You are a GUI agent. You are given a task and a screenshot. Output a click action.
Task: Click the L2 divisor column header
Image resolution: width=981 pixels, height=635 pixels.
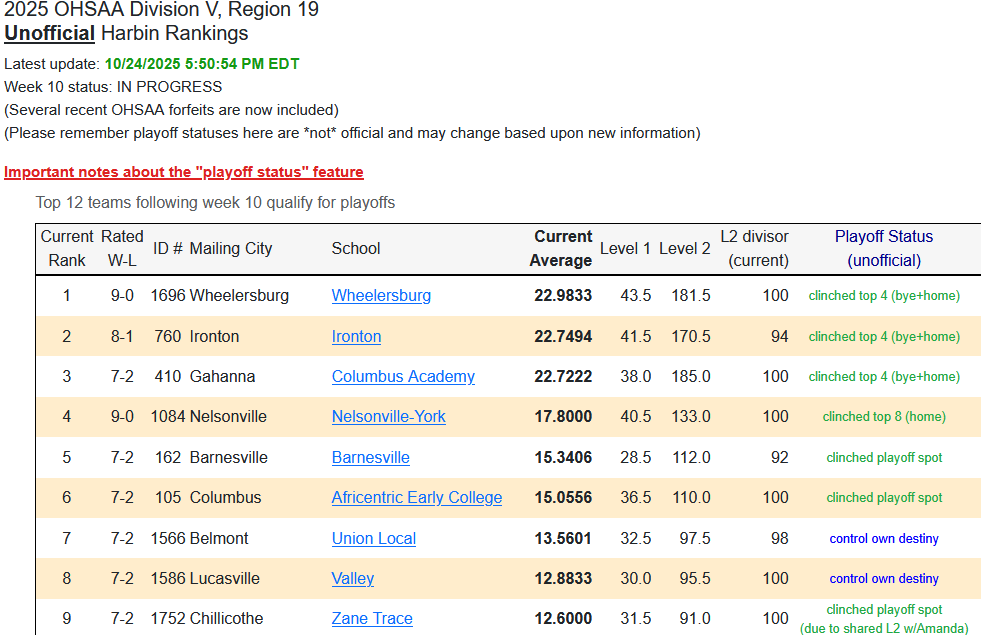tap(754, 248)
